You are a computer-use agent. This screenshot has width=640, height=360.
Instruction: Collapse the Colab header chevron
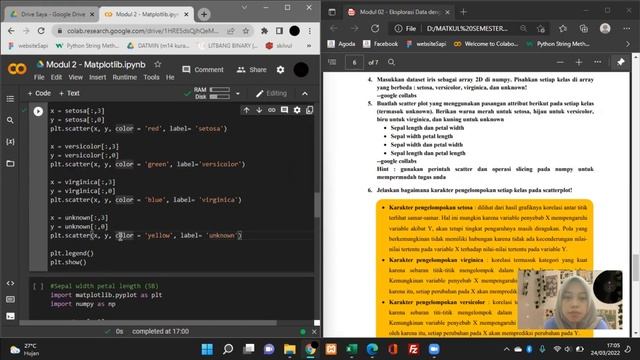coord(305,93)
